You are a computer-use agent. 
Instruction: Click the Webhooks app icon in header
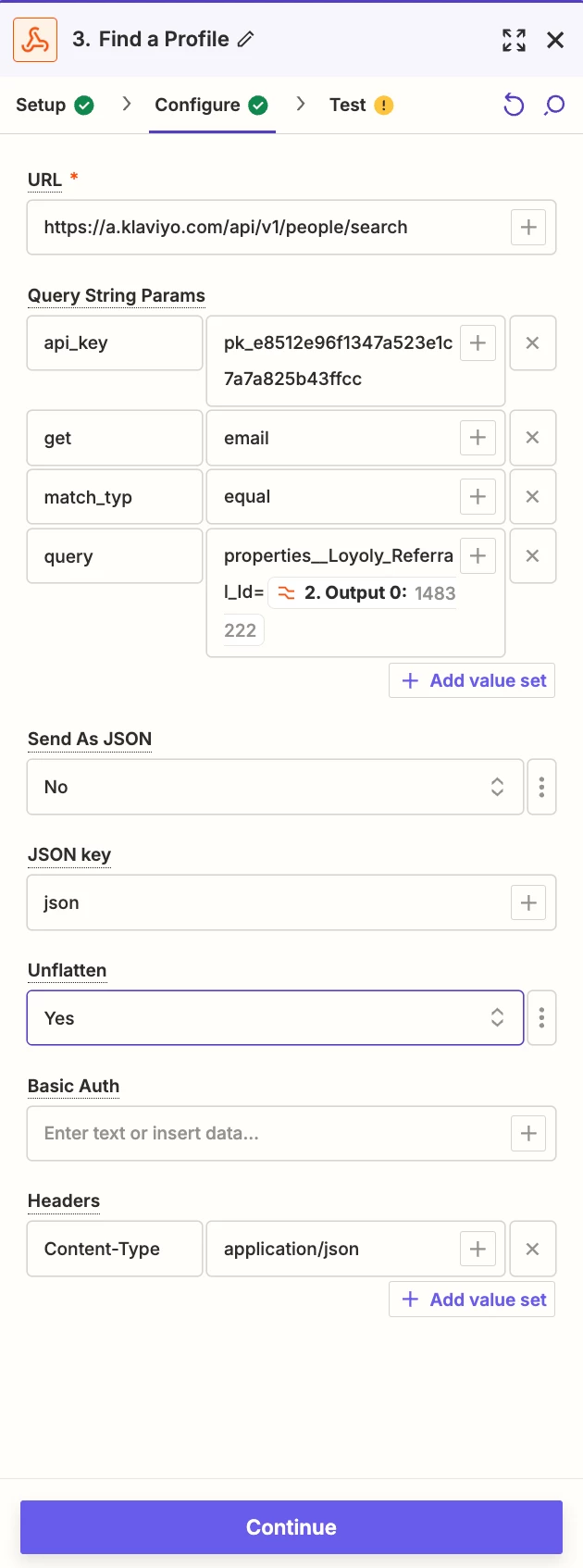tap(35, 40)
